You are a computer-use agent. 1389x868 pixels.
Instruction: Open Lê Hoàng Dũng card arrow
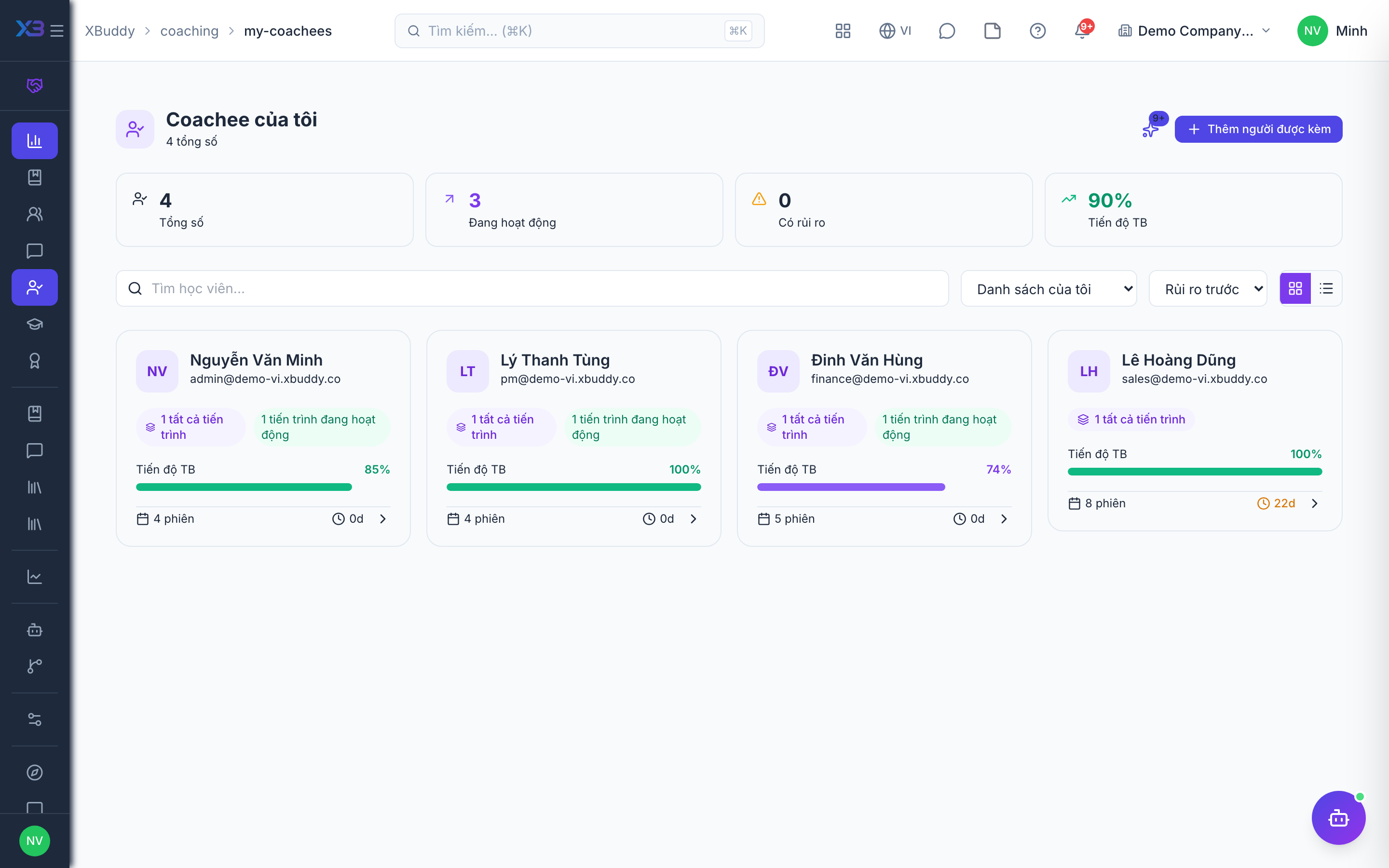pos(1314,503)
